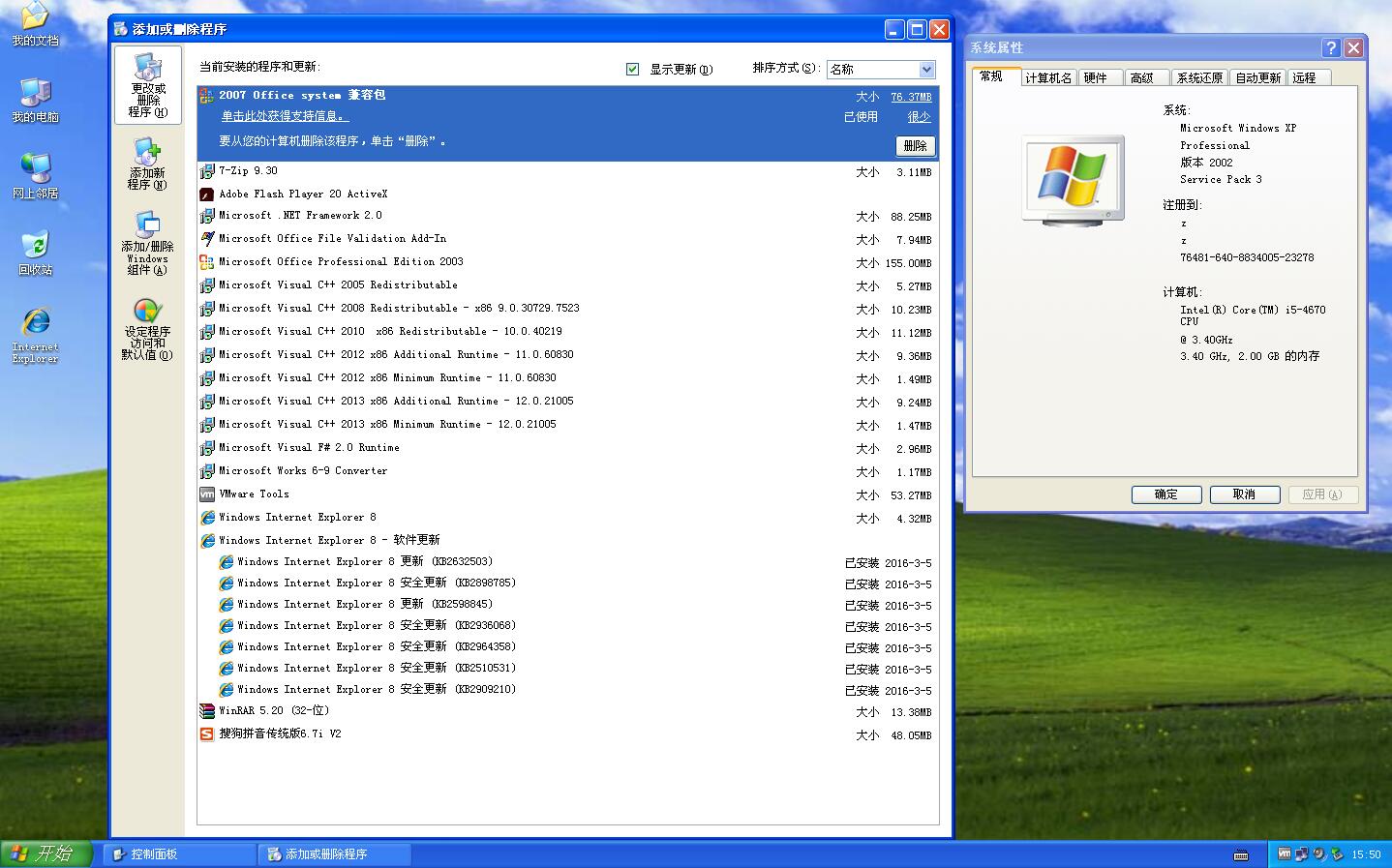Click Microsoft .NET Framework 2.0 icon
Image resolution: width=1392 pixels, height=868 pixels.
[207, 216]
